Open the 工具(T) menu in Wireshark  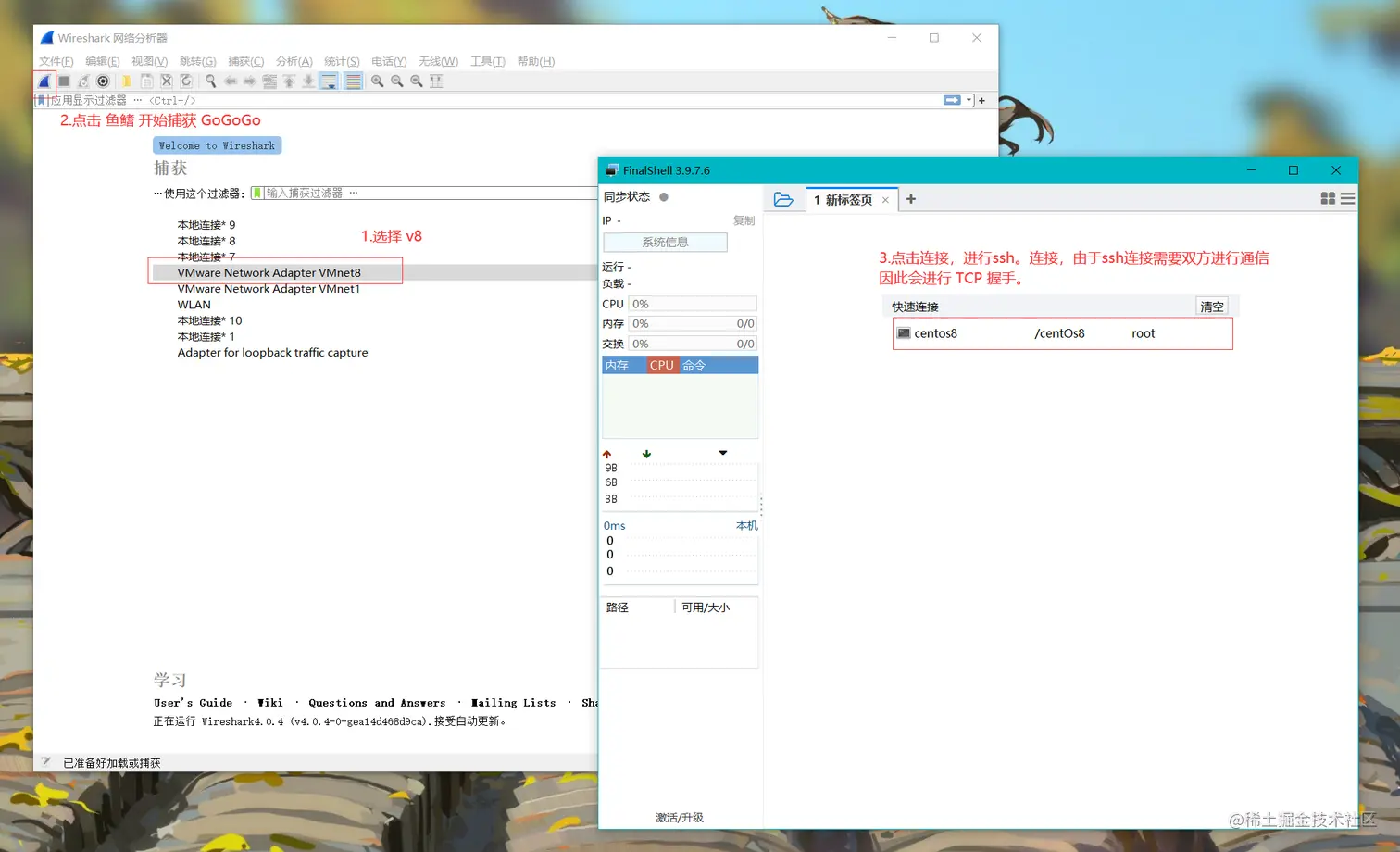click(487, 61)
